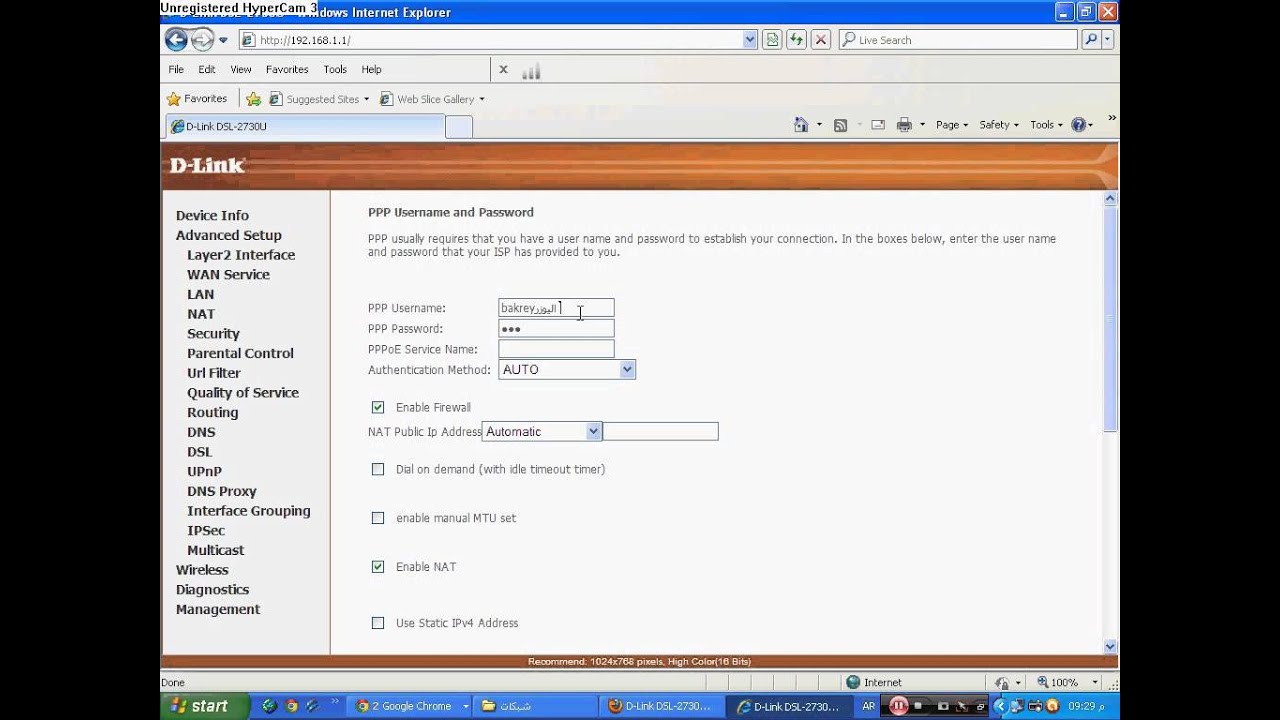
Task: Select the D-Link DSL-2730U browser tab
Action: (x=305, y=127)
